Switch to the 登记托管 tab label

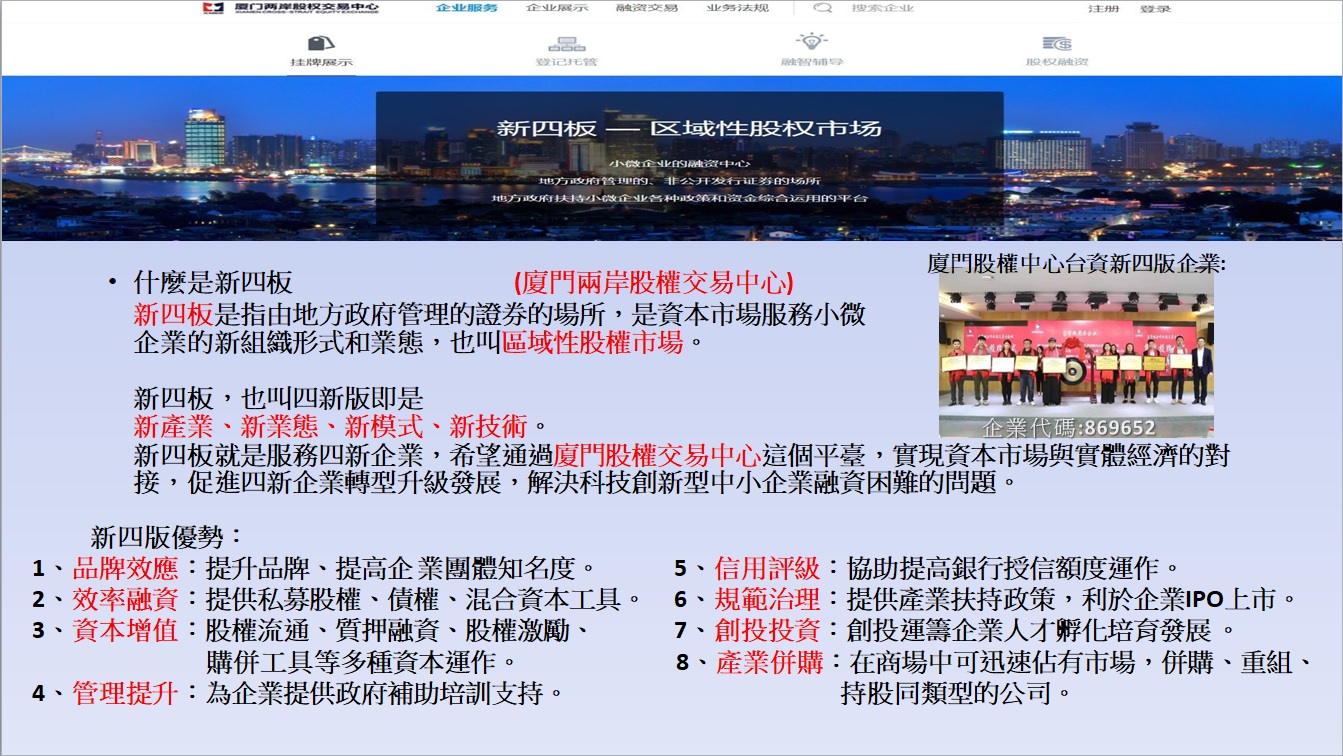coord(566,62)
